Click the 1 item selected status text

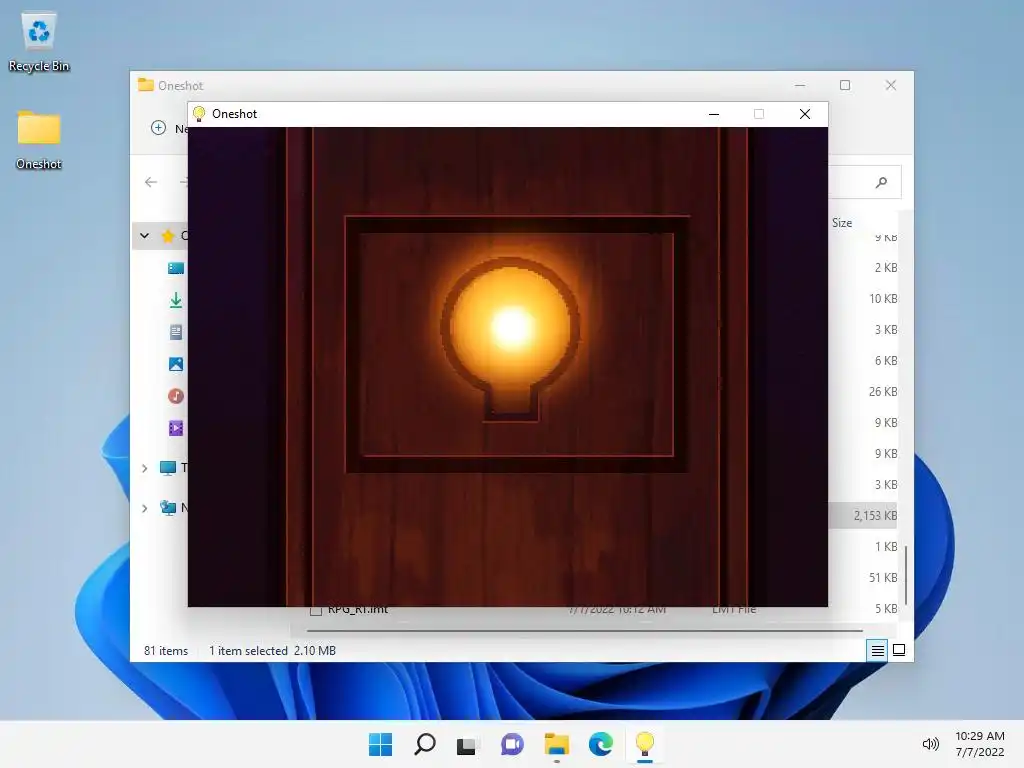coord(248,650)
